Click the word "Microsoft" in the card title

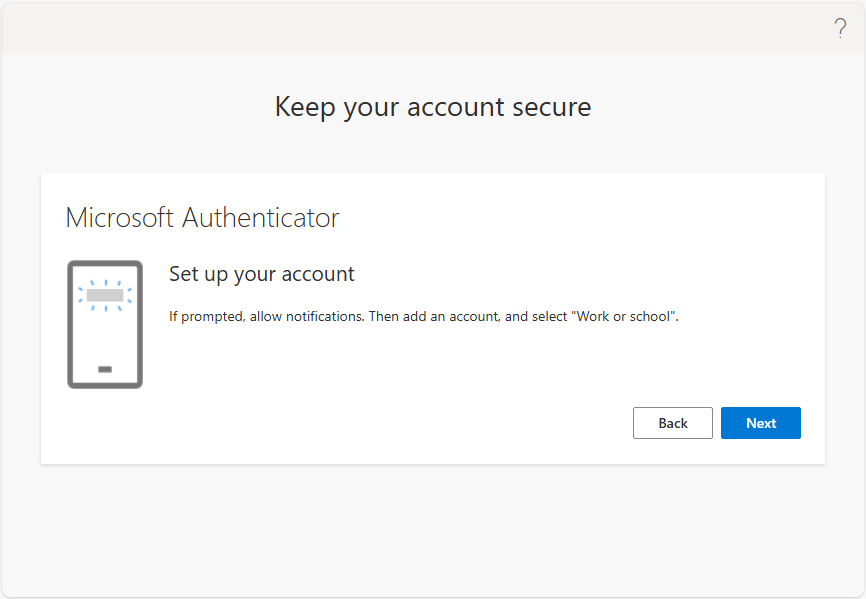tap(120, 218)
